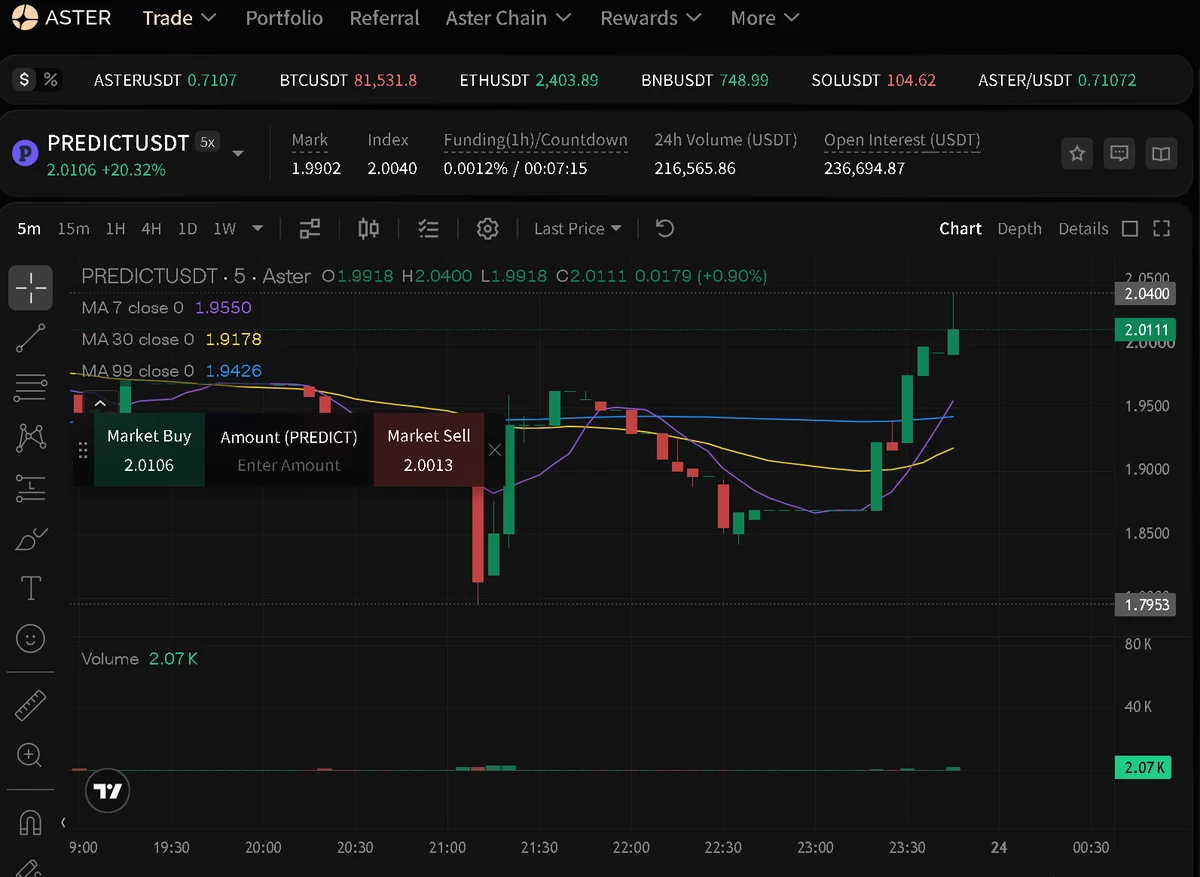Switch to the Depth tab
The width and height of the screenshot is (1200, 877).
coord(1019,229)
